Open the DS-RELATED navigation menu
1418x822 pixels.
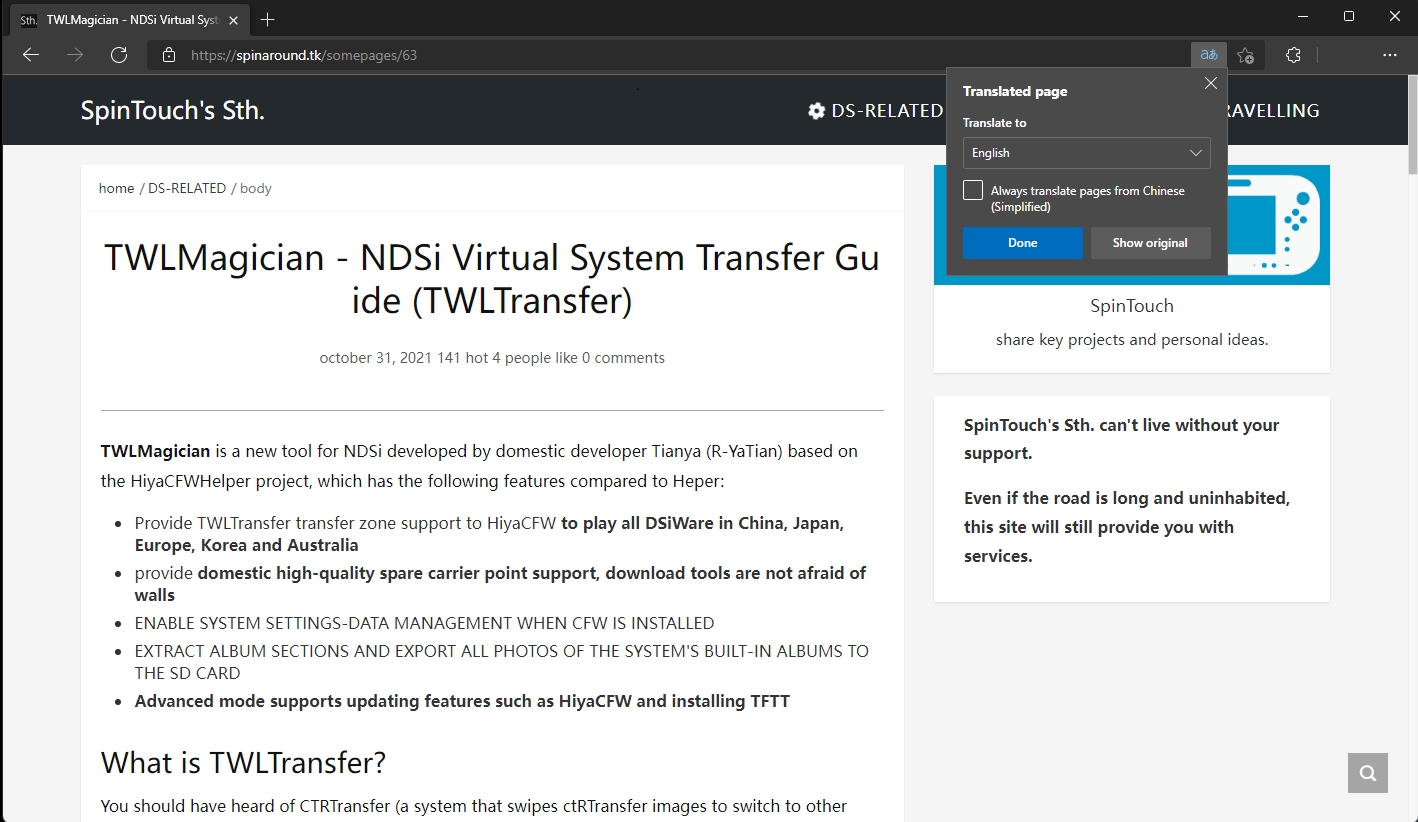(876, 111)
